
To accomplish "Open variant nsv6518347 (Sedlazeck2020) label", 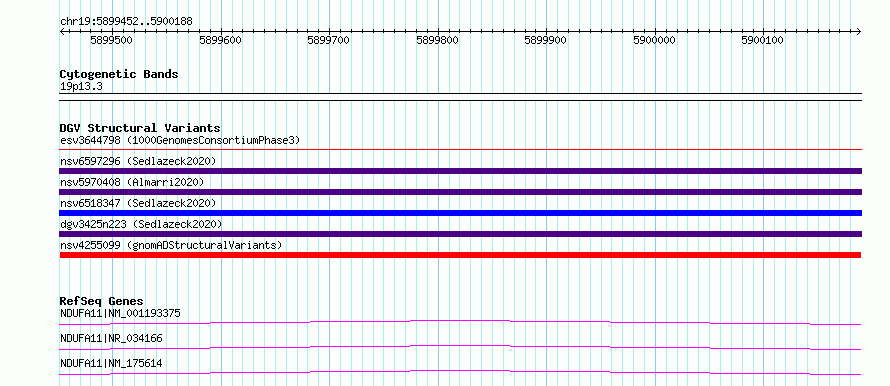I will tap(138, 203).
